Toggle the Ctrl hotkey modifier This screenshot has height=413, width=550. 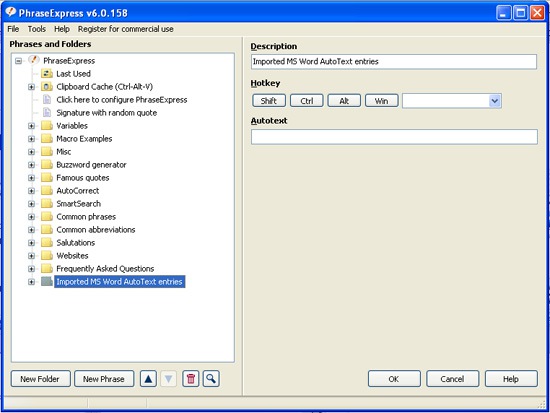tap(307, 101)
